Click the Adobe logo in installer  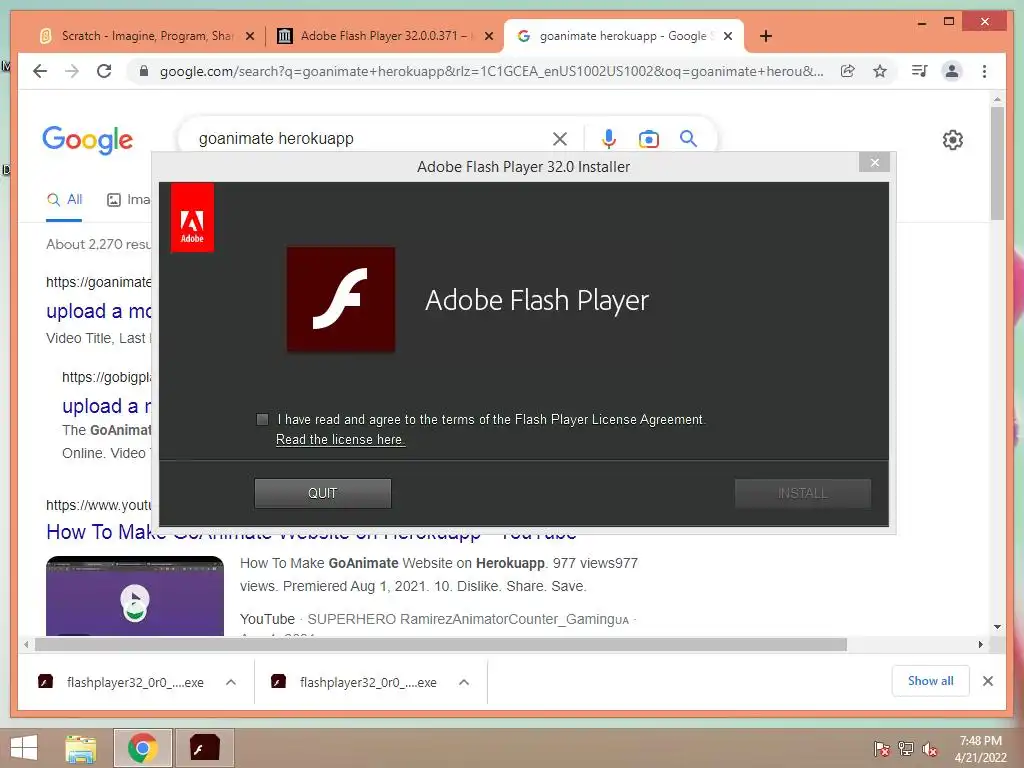[x=192, y=217]
